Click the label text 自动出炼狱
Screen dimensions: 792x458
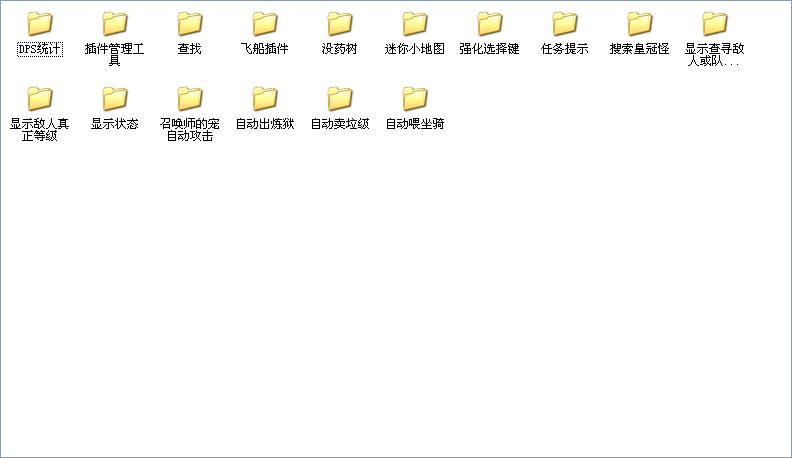265,124
